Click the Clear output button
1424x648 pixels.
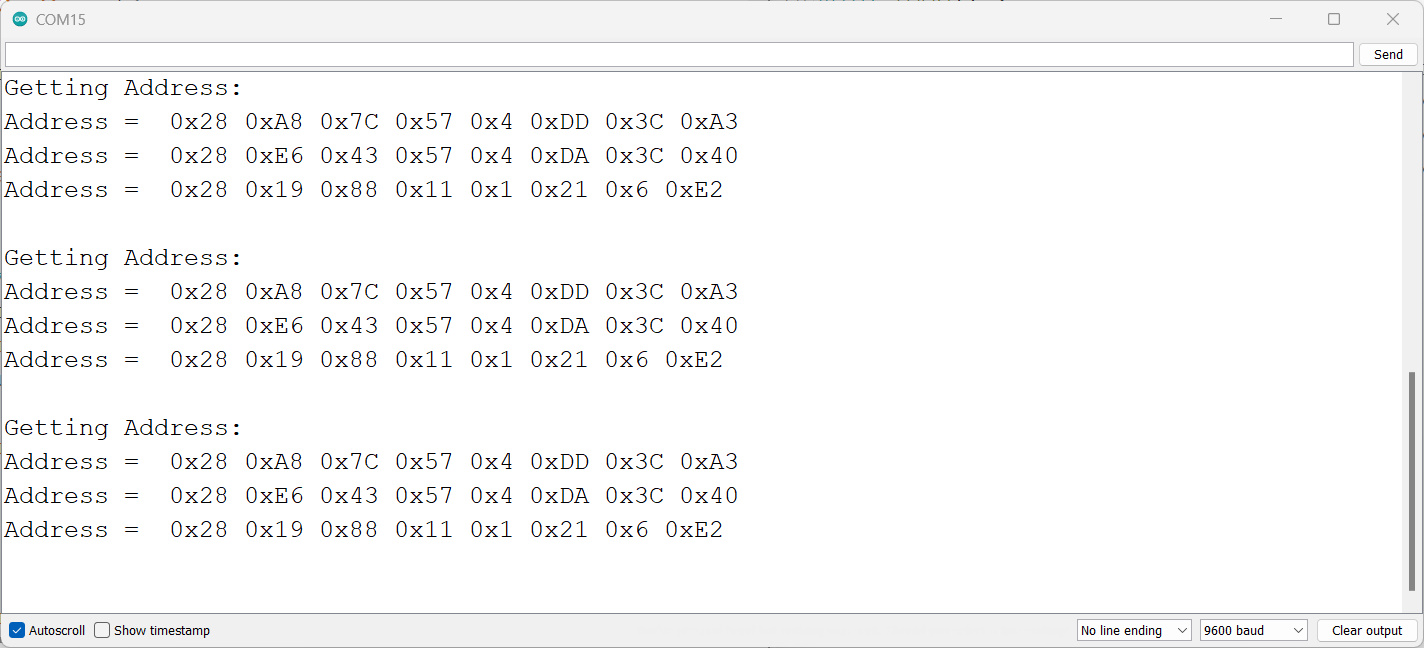1367,630
